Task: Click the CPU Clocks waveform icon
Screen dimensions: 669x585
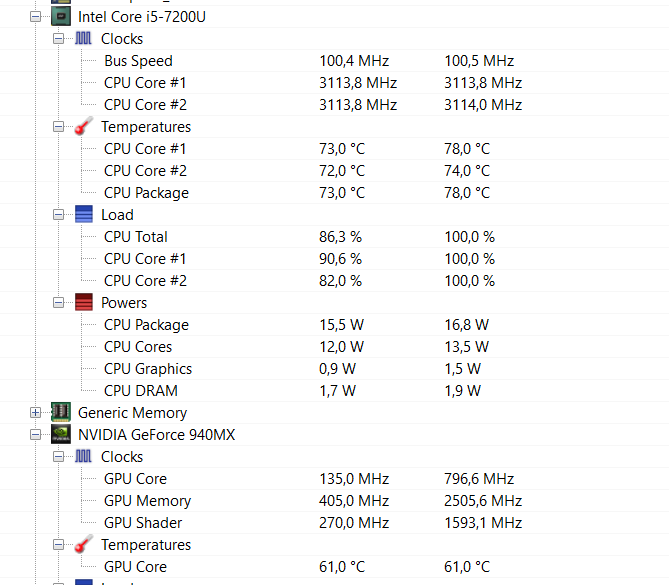Action: [x=84, y=39]
